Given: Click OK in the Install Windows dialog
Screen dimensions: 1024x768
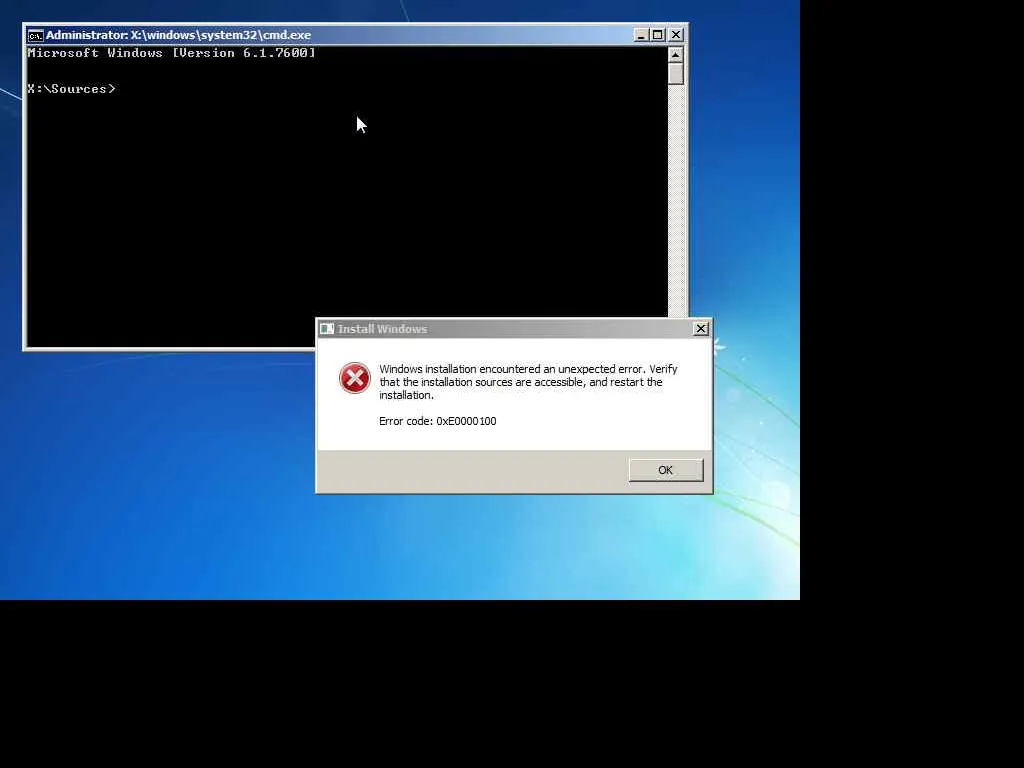Looking at the screenshot, I should [x=665, y=470].
